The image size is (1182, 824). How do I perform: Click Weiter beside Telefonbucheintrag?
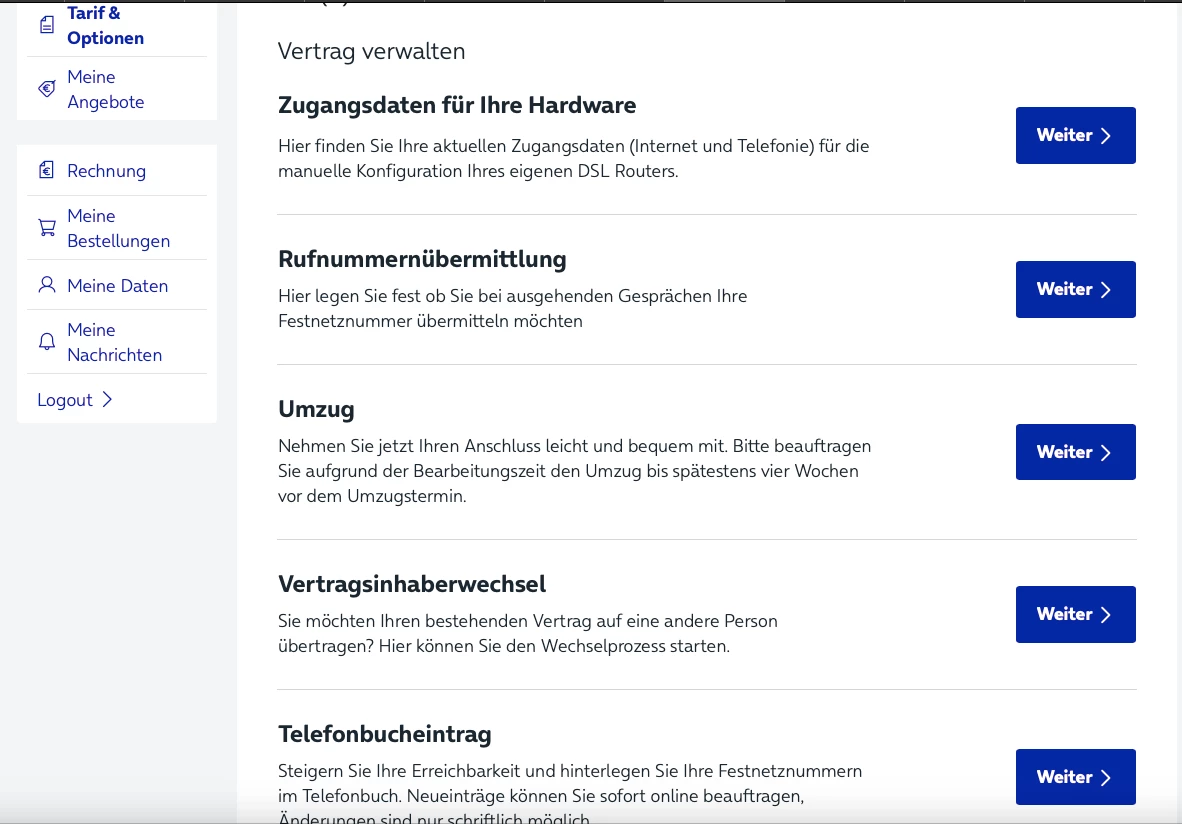pos(1075,777)
